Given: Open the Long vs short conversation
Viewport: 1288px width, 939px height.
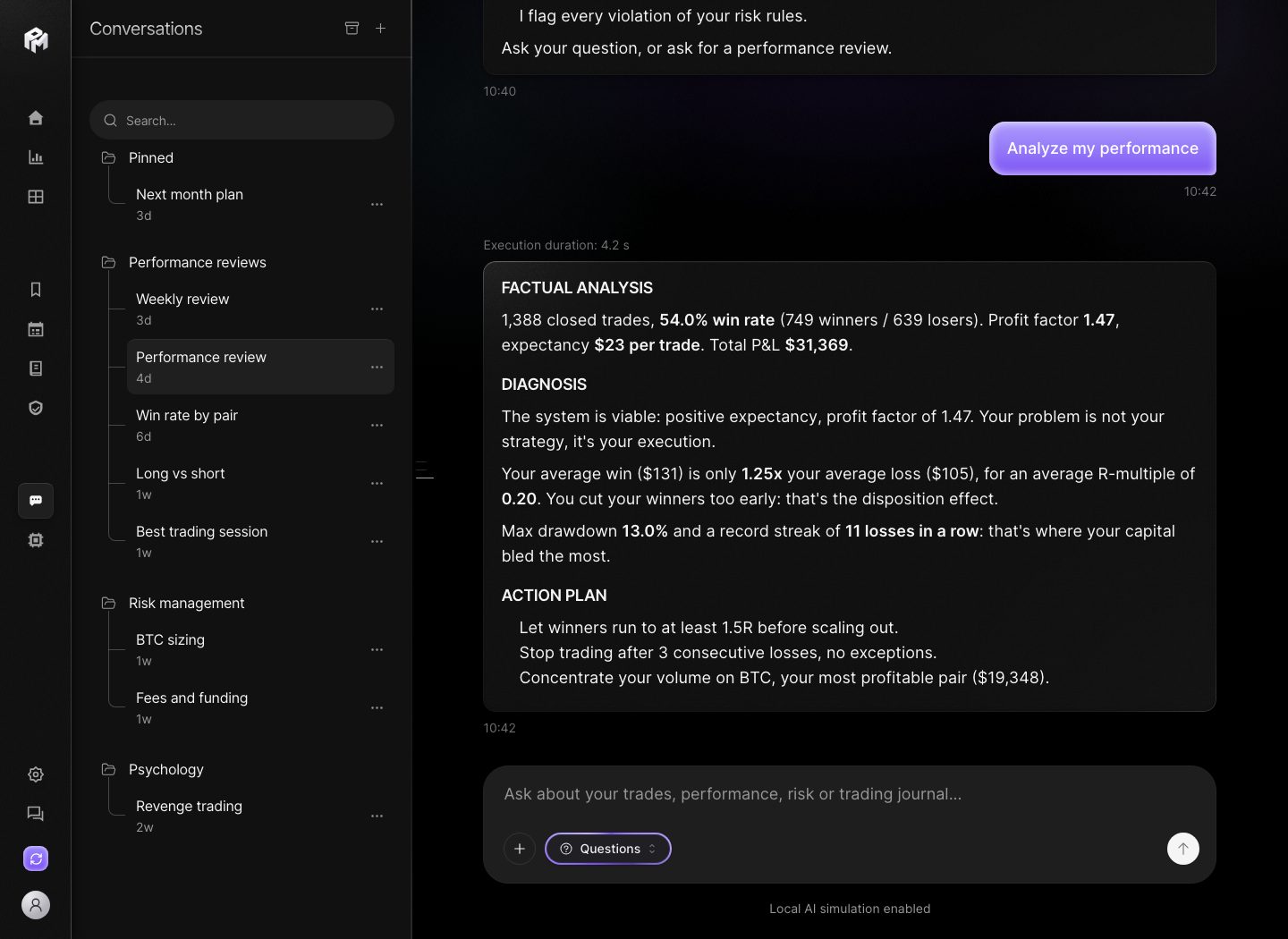Looking at the screenshot, I should click(260, 483).
